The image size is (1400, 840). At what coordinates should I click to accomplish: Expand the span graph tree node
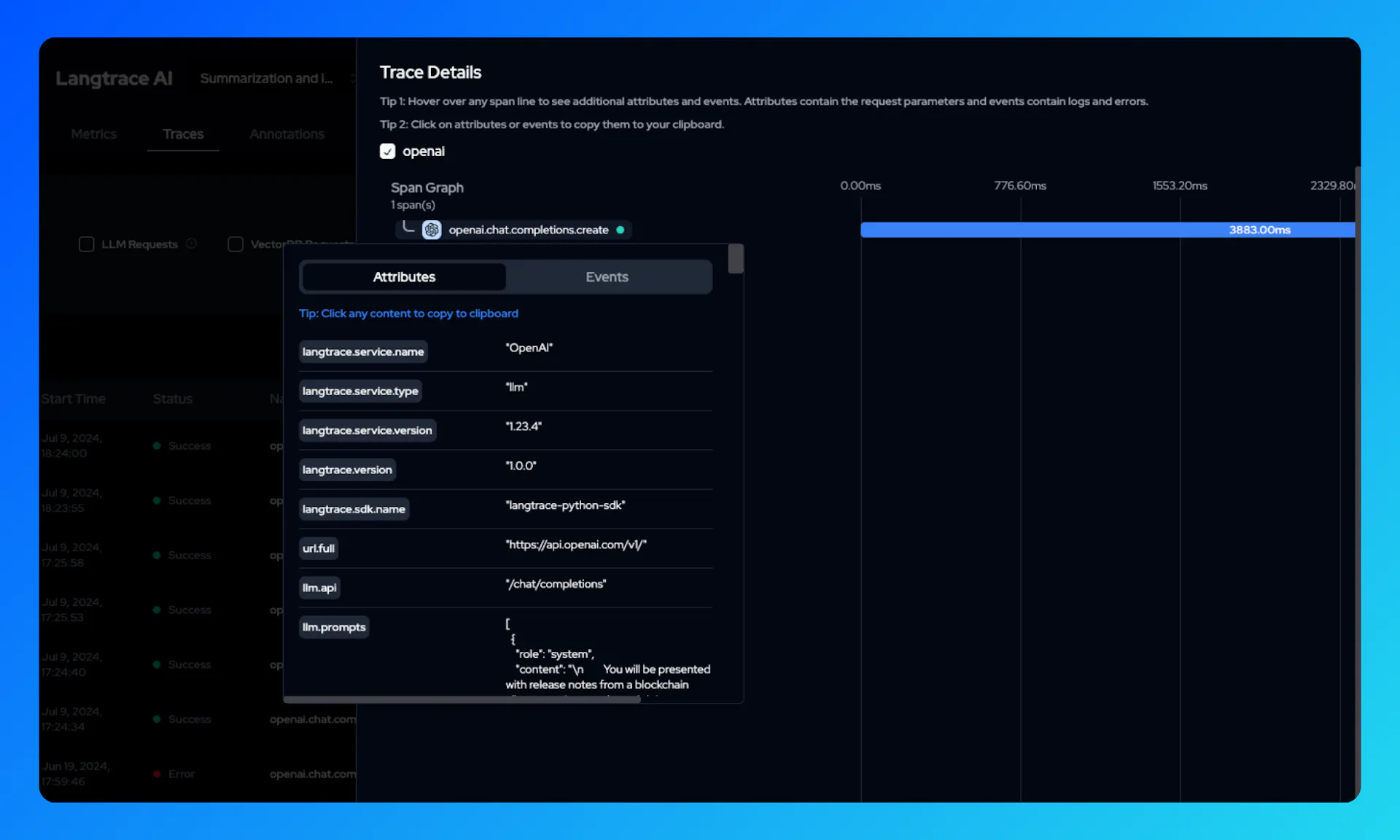click(408, 228)
